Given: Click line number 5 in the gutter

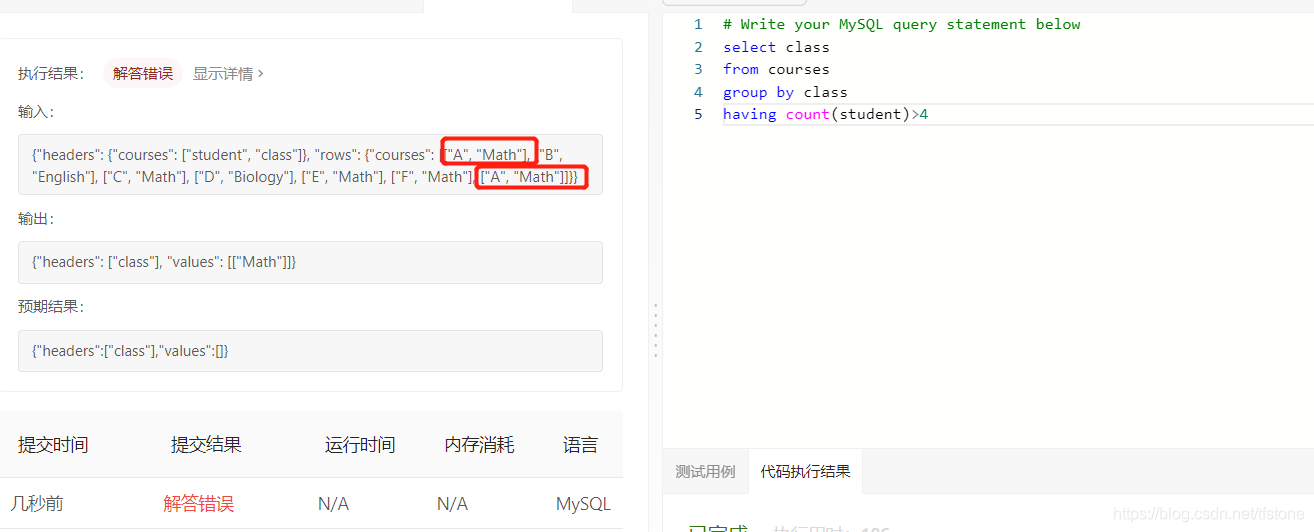Looking at the screenshot, I should pos(699,114).
